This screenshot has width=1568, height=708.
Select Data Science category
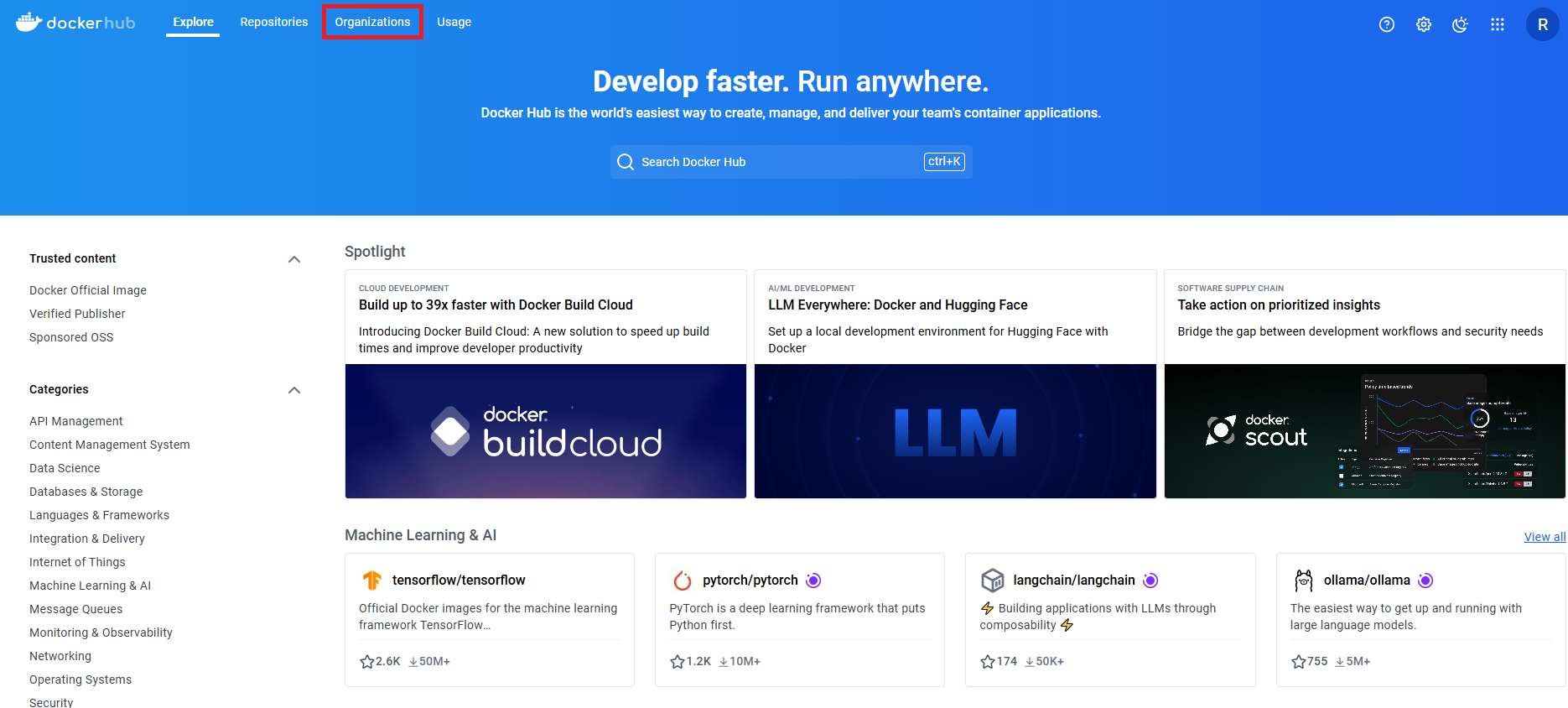pos(65,468)
